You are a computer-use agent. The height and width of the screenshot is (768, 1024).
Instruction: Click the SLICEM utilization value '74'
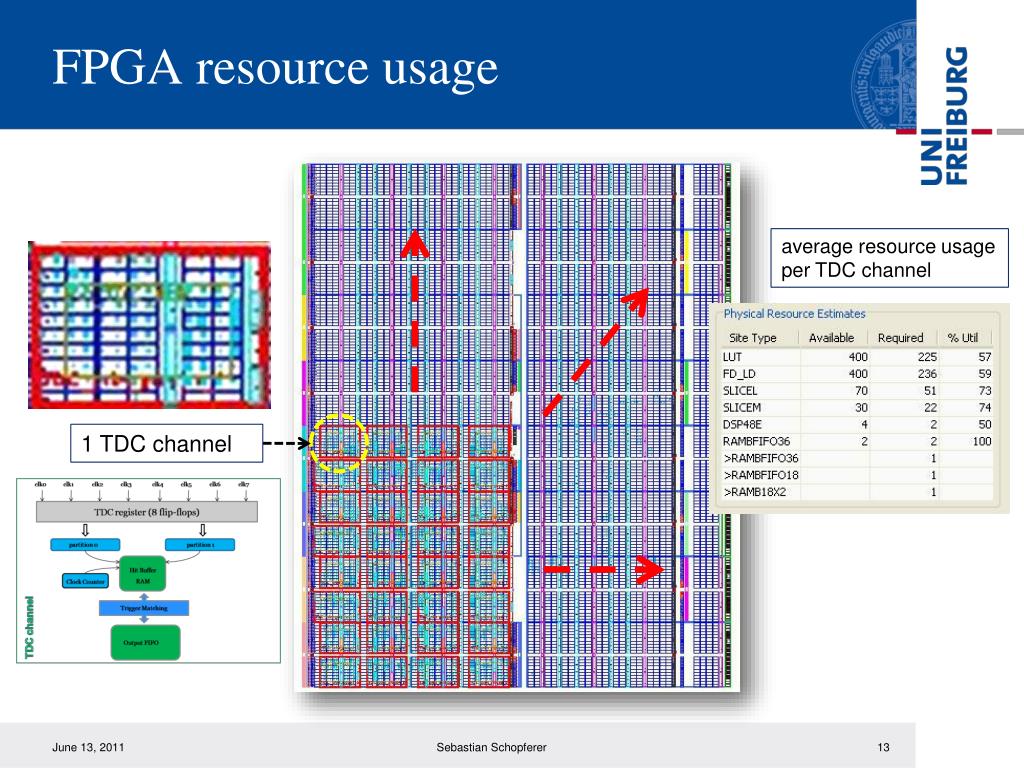coord(985,408)
